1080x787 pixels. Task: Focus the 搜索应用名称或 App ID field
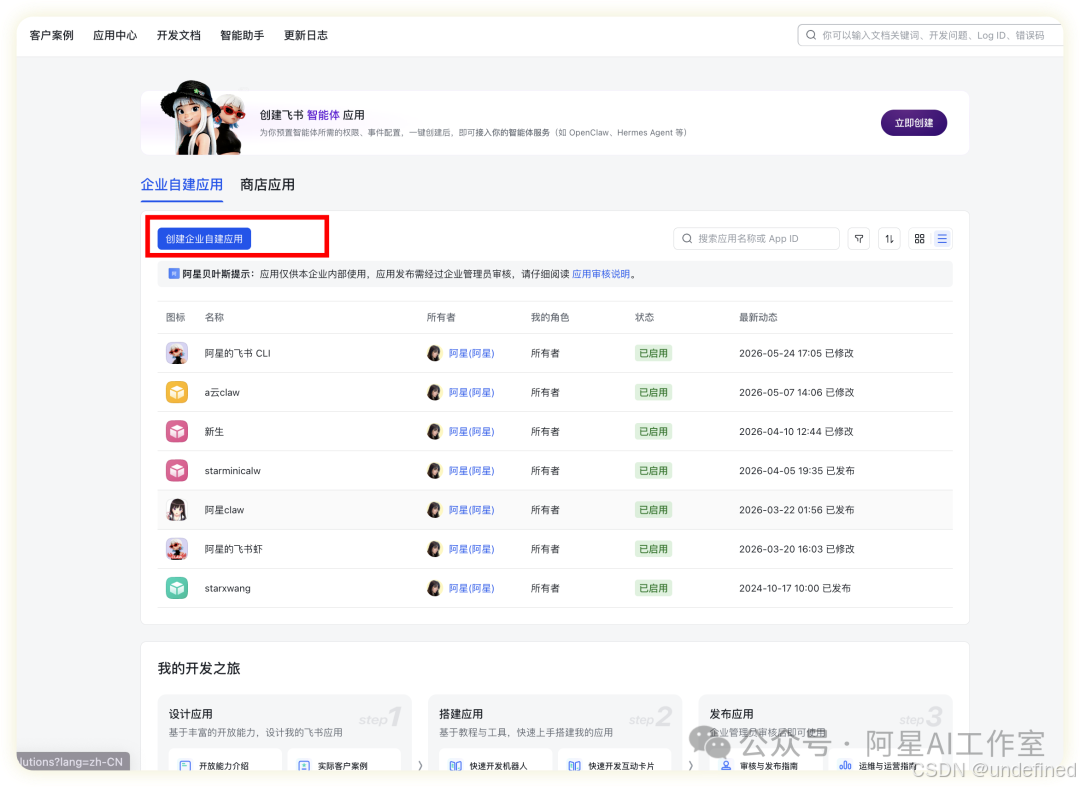[756, 238]
